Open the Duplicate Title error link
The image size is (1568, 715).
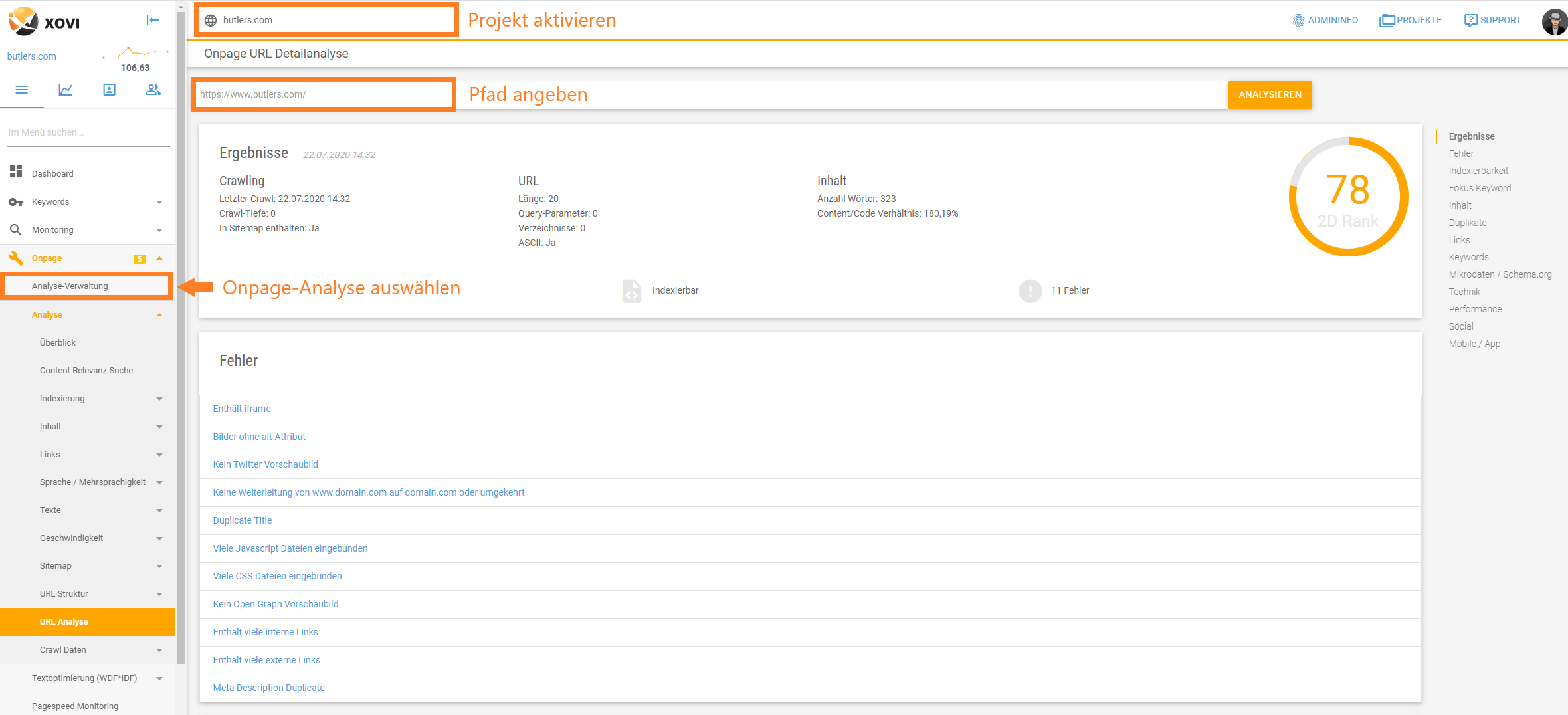point(243,520)
